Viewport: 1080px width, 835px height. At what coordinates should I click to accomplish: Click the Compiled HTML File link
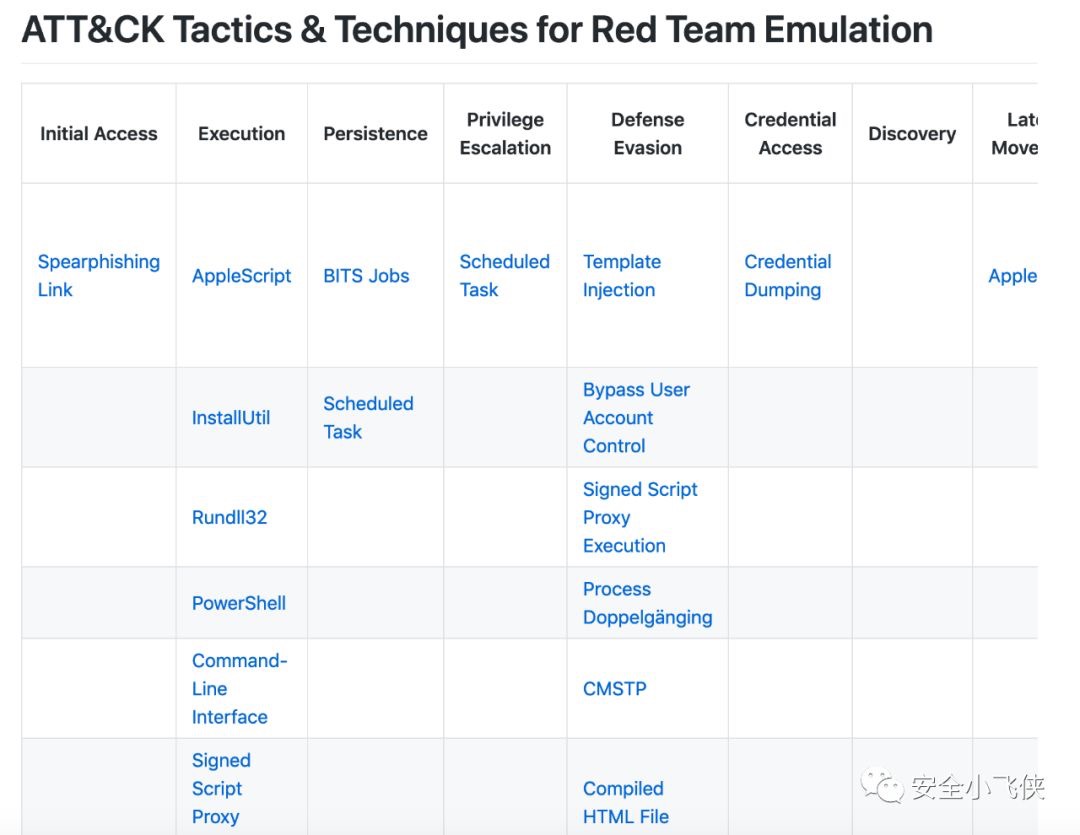[625, 802]
